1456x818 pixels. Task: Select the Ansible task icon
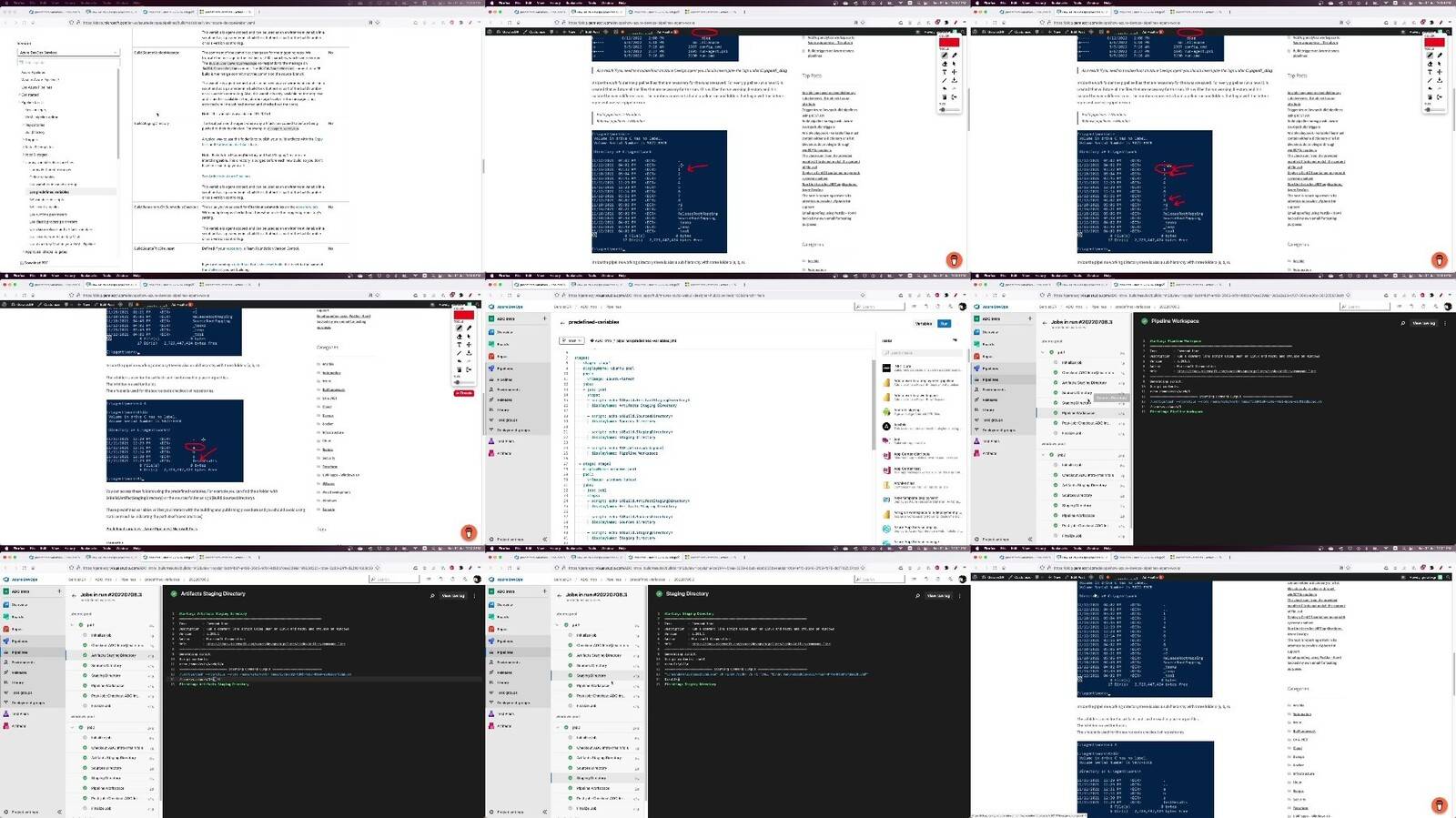(886, 426)
